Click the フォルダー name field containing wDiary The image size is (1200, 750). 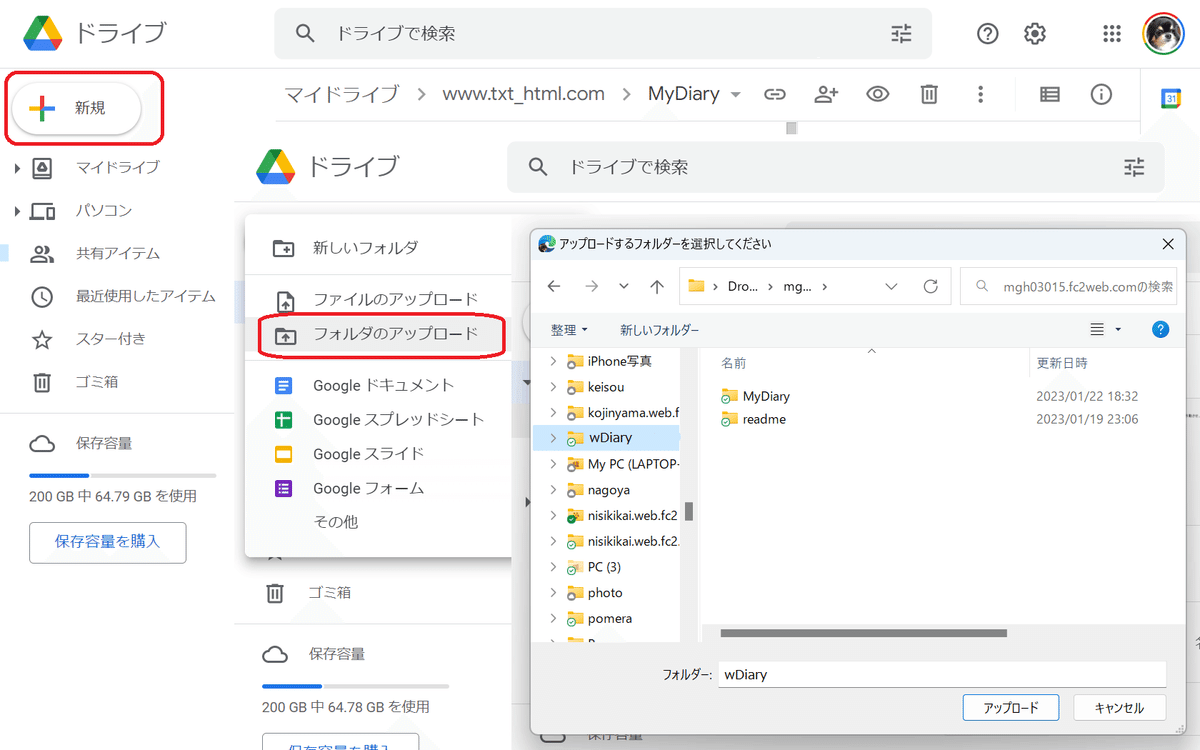point(941,675)
